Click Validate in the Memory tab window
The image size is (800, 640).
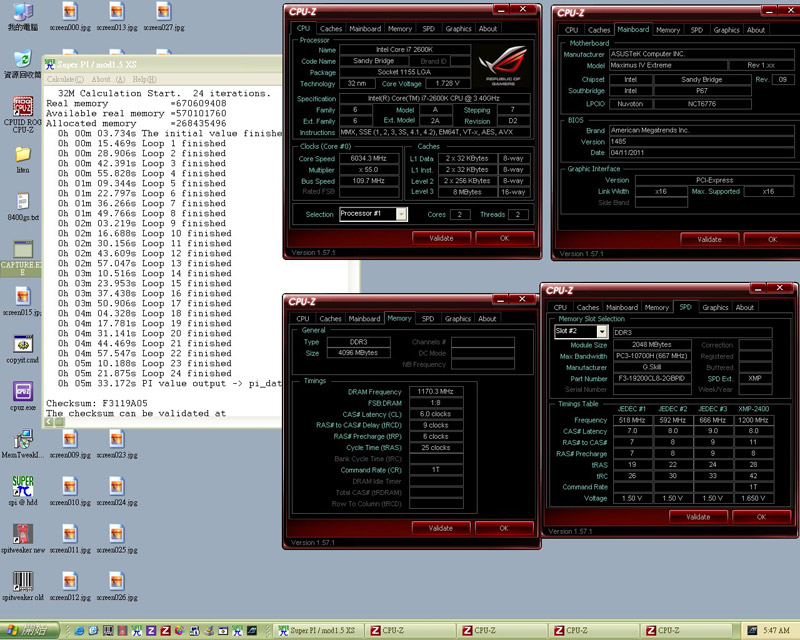pos(440,528)
